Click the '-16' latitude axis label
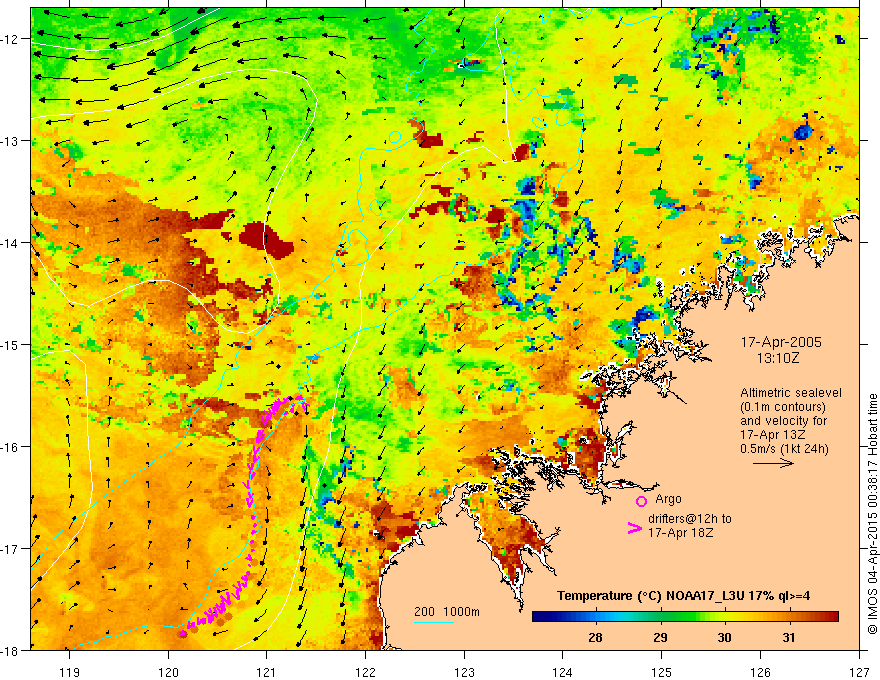 [x=11, y=447]
